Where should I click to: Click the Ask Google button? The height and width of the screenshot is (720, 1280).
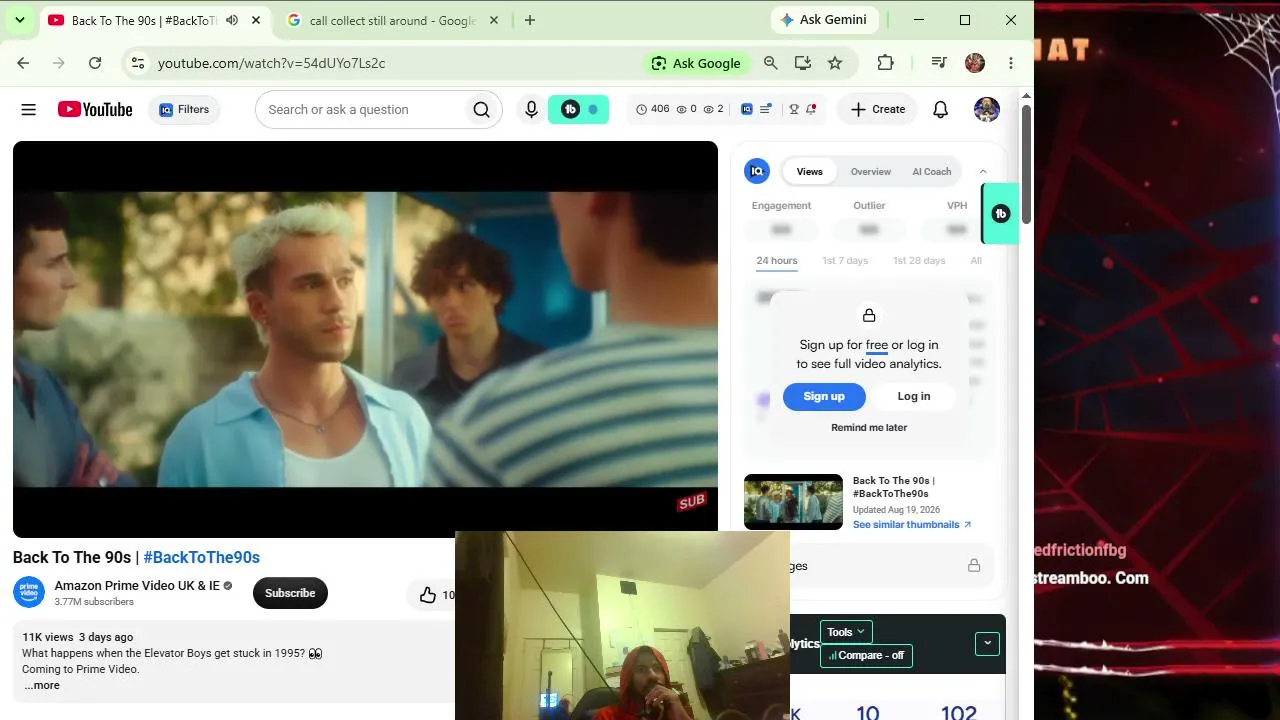coord(696,63)
